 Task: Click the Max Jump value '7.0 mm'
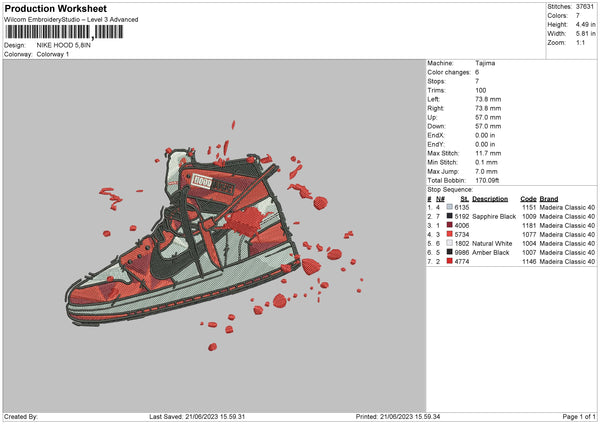[x=486, y=171]
